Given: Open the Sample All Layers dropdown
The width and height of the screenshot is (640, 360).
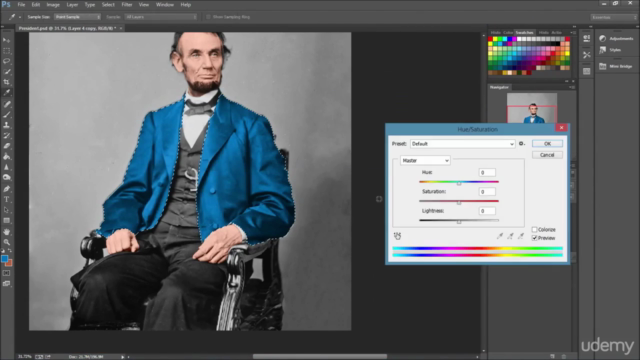Looking at the screenshot, I should [x=161, y=17].
